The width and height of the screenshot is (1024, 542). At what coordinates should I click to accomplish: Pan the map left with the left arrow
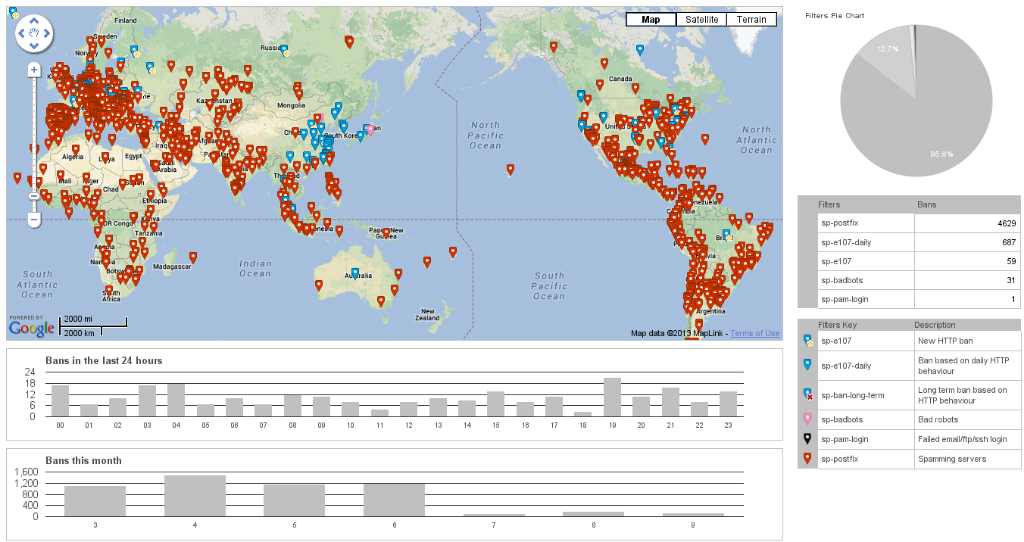pyautogui.click(x=21, y=35)
